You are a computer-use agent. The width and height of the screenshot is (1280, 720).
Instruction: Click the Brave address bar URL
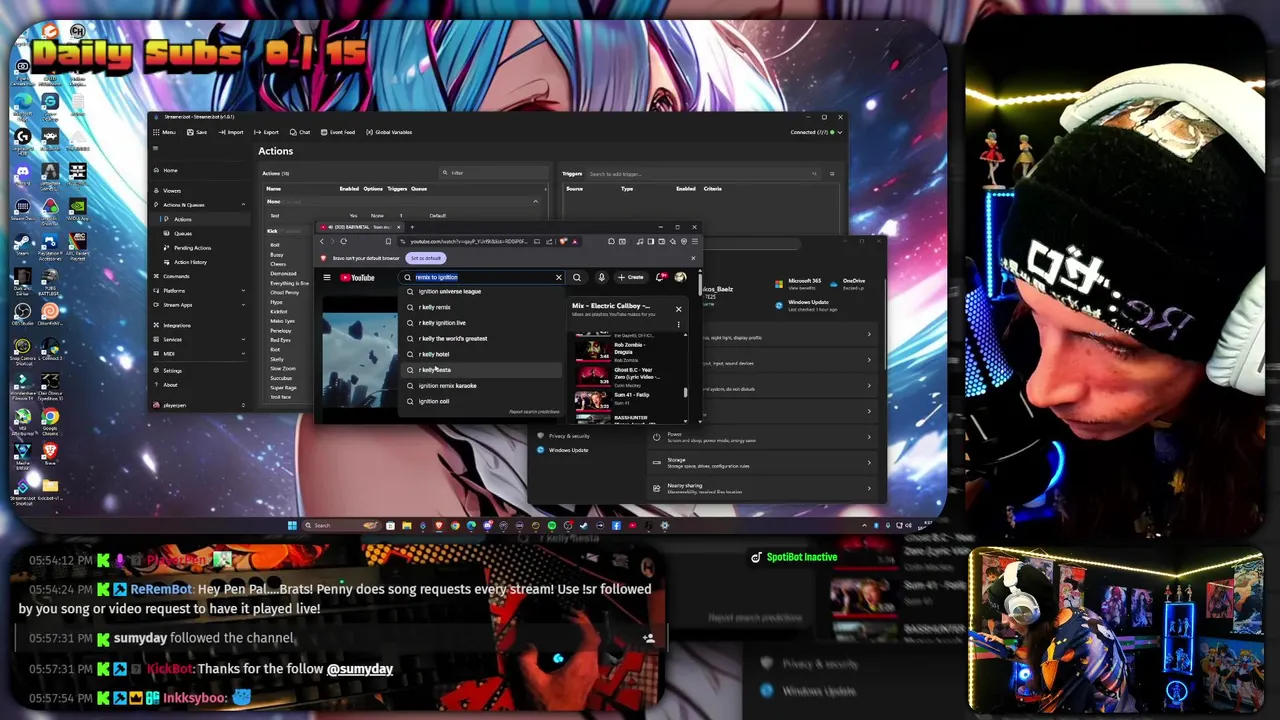pos(468,241)
